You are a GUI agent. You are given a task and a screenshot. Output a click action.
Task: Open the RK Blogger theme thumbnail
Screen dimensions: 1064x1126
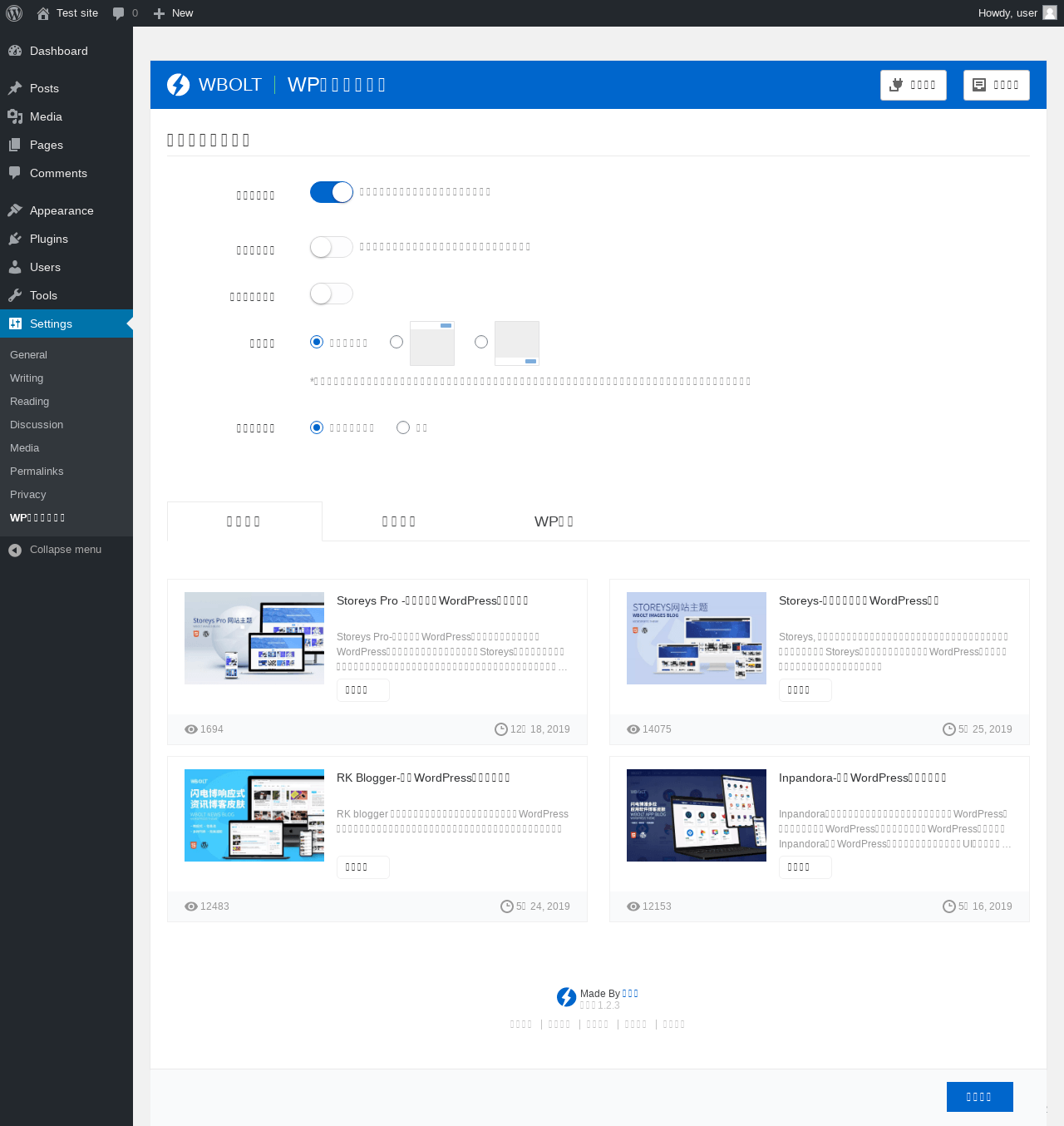pyautogui.click(x=254, y=815)
